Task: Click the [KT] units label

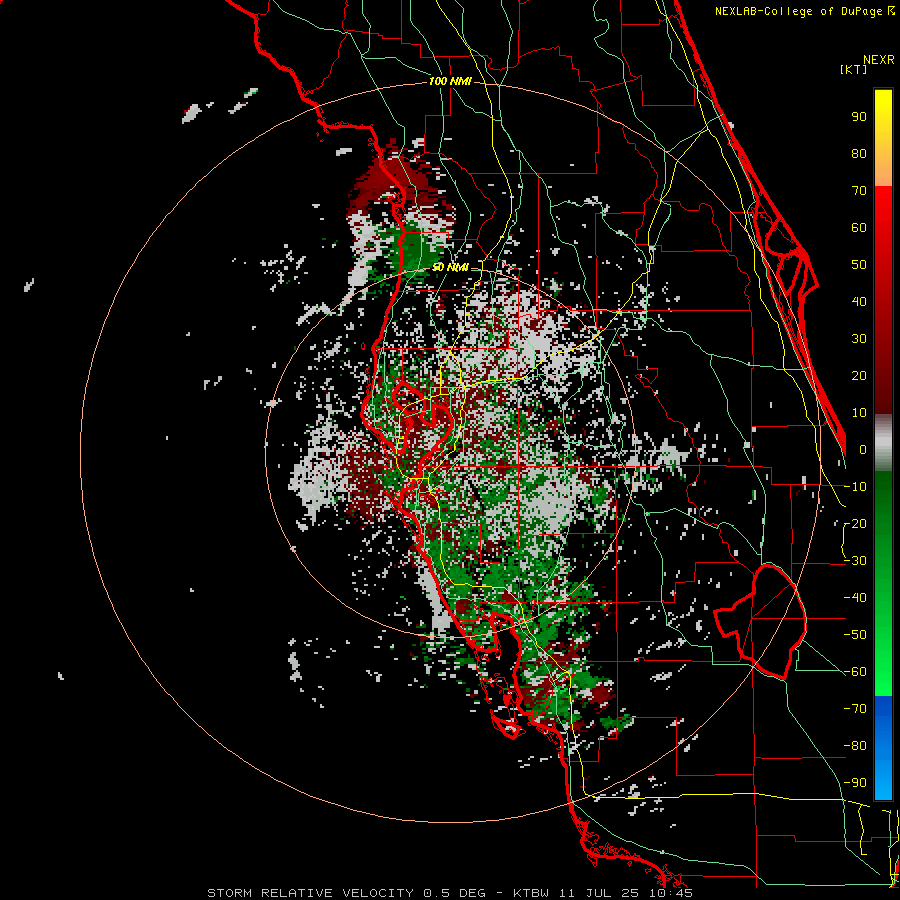Action: [853, 69]
